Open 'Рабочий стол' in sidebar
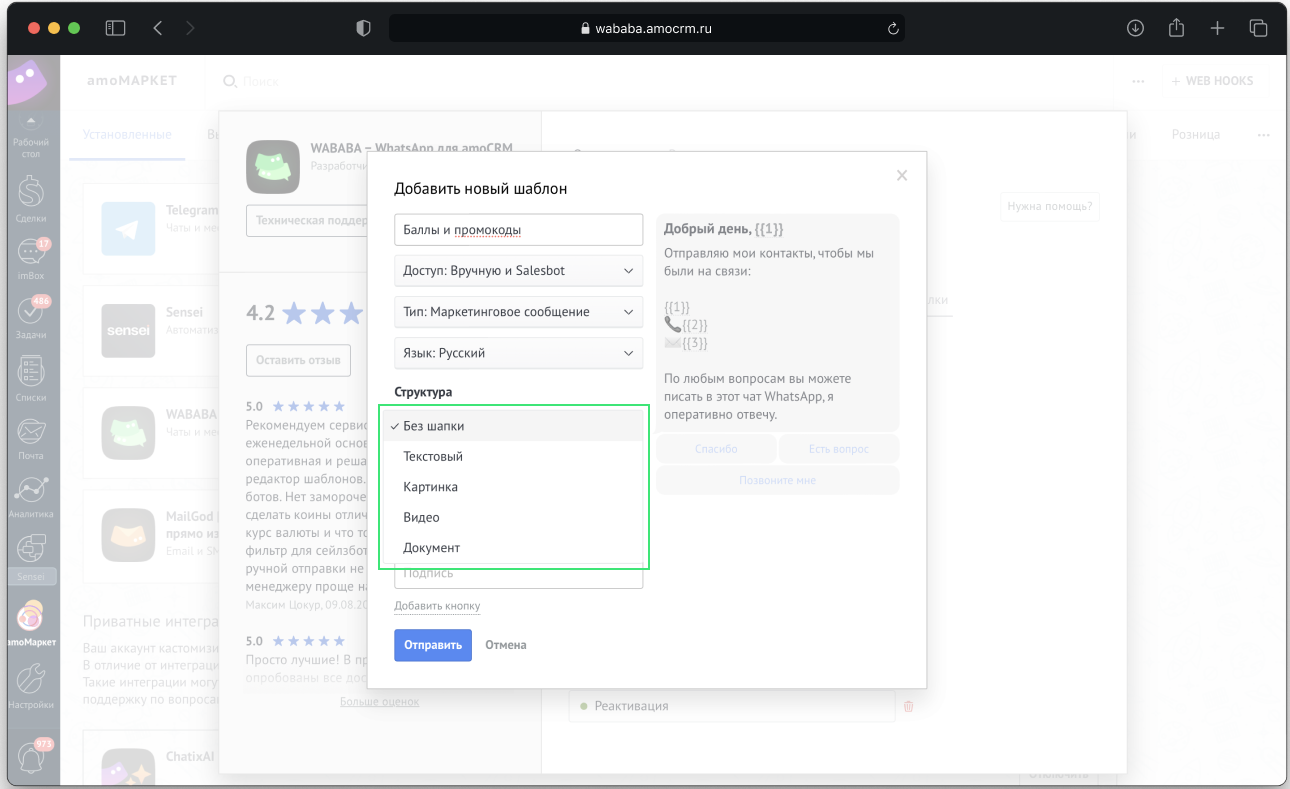Screen dimensions: 1290x789 click(30, 137)
